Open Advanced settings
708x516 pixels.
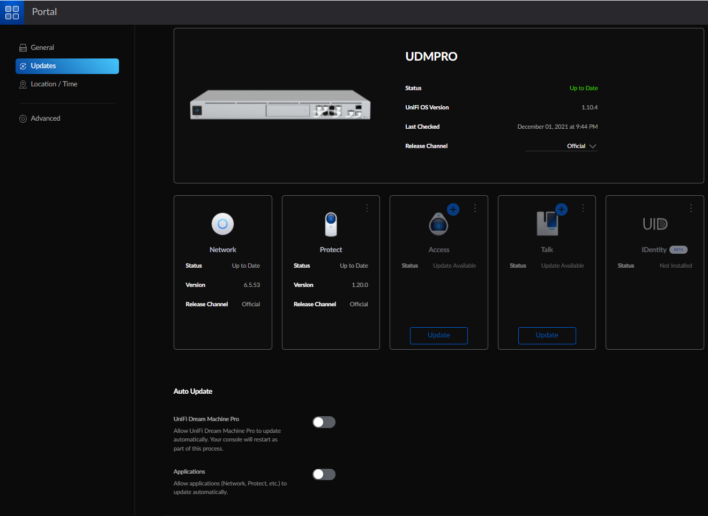(45, 118)
